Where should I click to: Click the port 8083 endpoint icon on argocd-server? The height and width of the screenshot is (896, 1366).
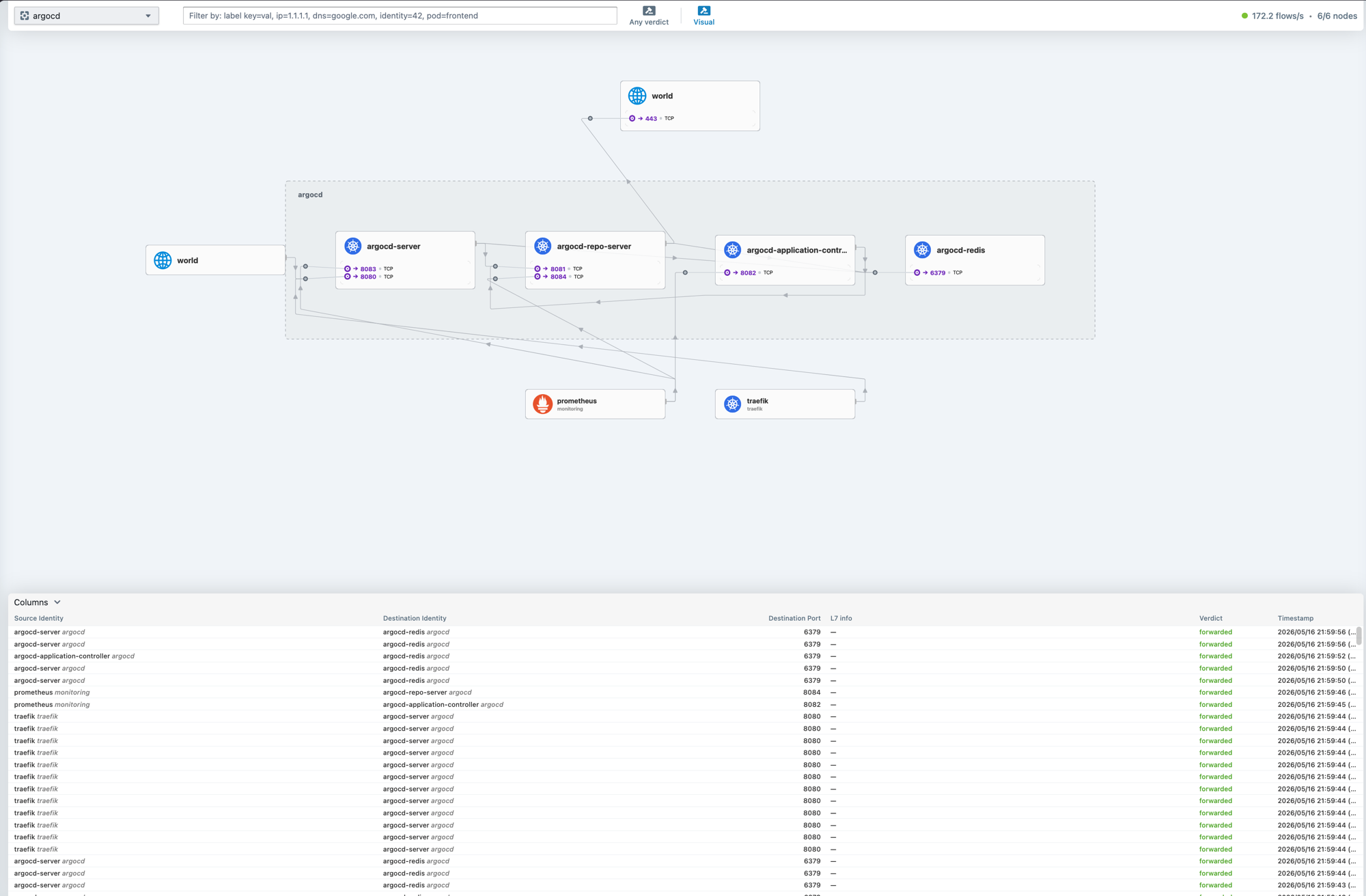(348, 268)
